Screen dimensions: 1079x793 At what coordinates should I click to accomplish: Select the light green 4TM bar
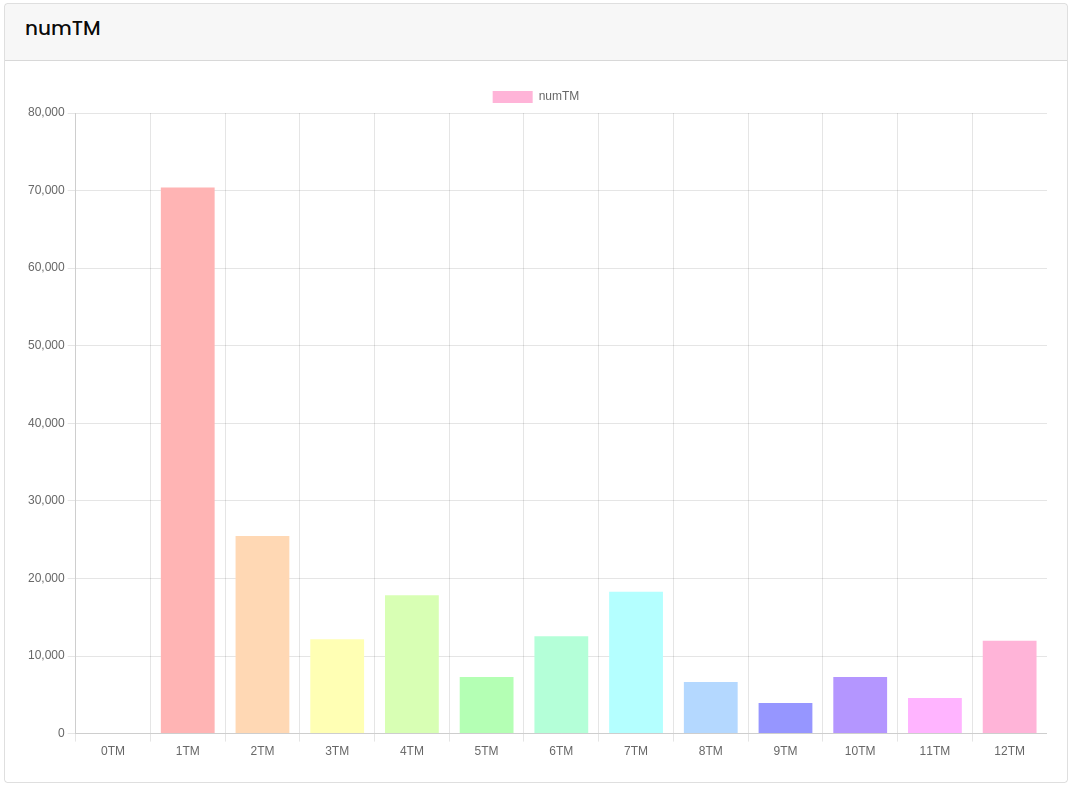(x=412, y=664)
